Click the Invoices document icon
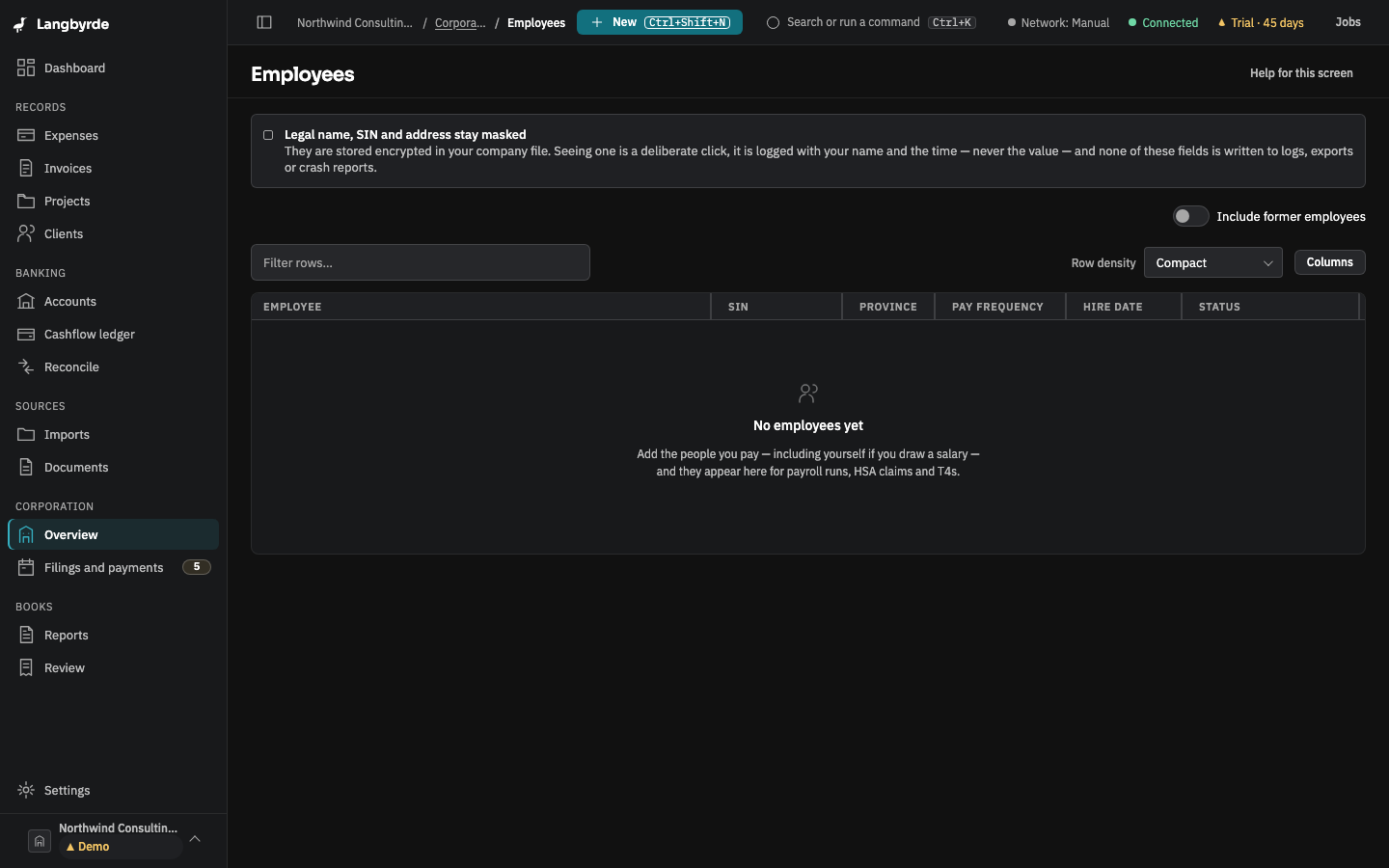 click(26, 168)
